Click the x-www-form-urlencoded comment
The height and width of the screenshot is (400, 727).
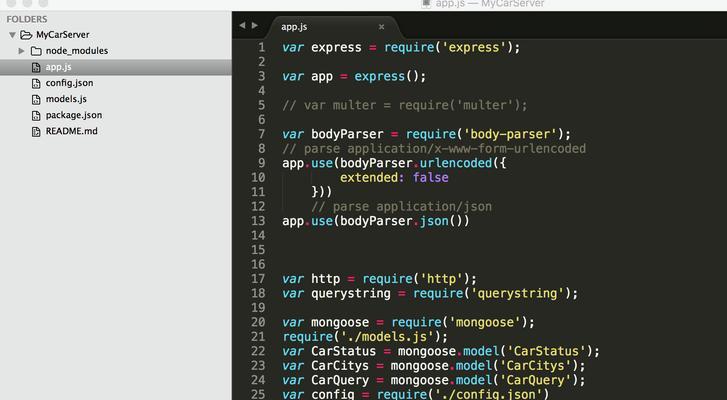[x=434, y=149]
